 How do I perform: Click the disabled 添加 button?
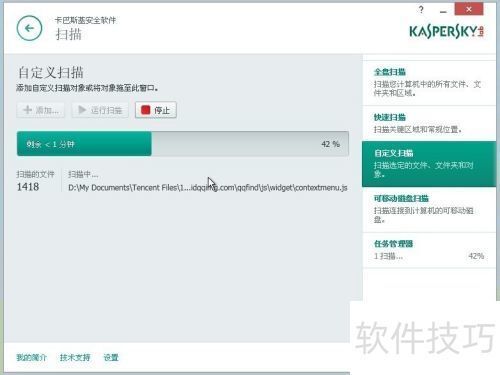(x=41, y=110)
